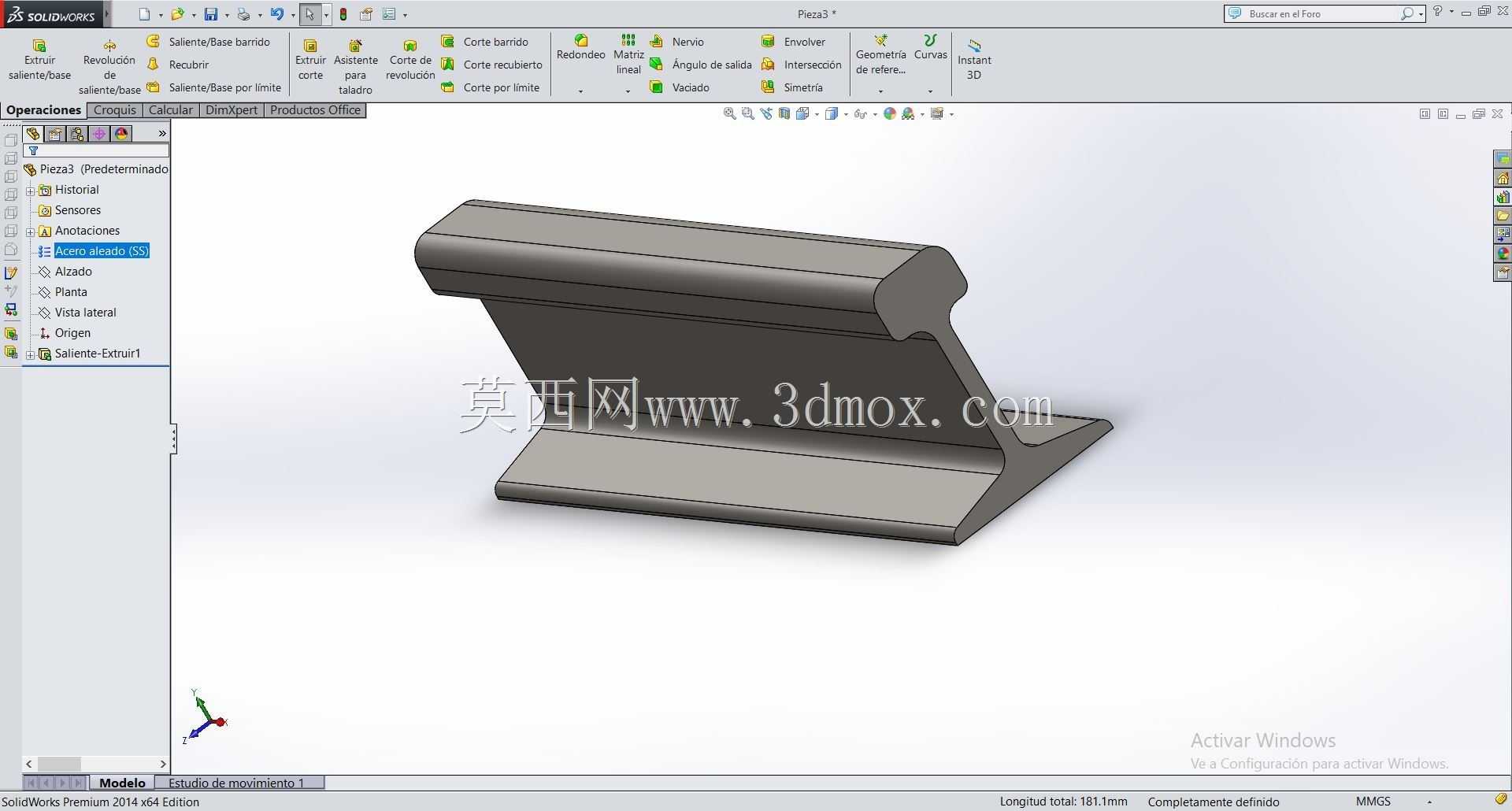Viewport: 1512px width, 811px height.
Task: Open the Curvas dropdown arrow
Action: point(930,91)
